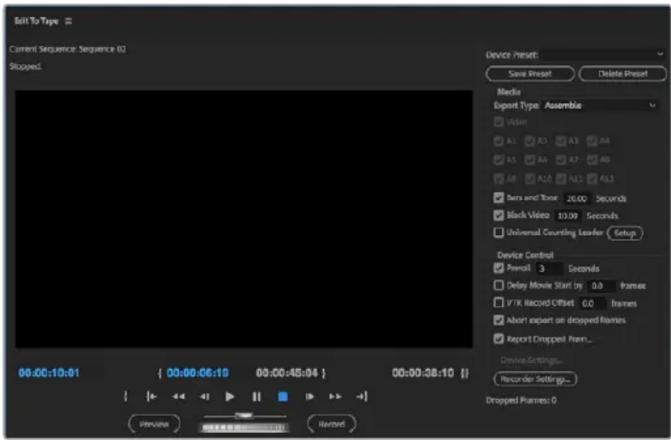Click the marker icon left of Go To In

(x=125, y=397)
